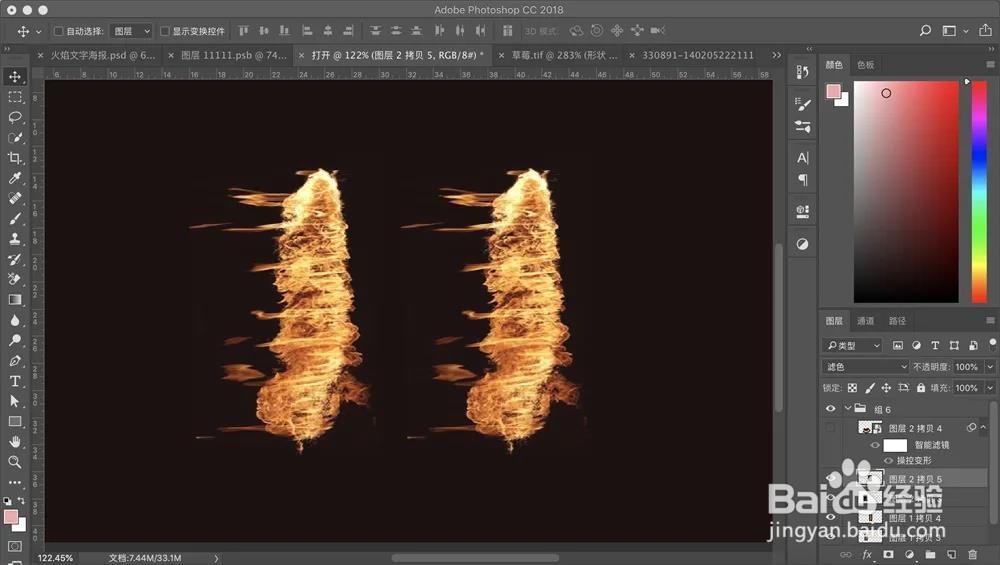Collapse the 组 6 group
This screenshot has width=1000, height=565.
848,408
